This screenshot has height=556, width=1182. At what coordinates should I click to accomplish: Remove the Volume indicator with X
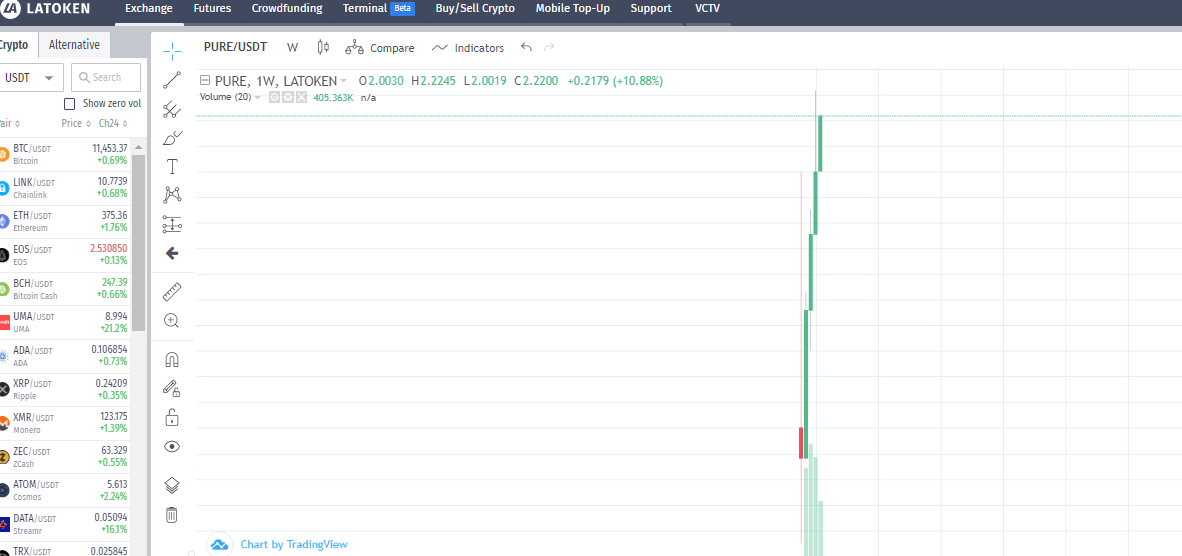point(301,97)
